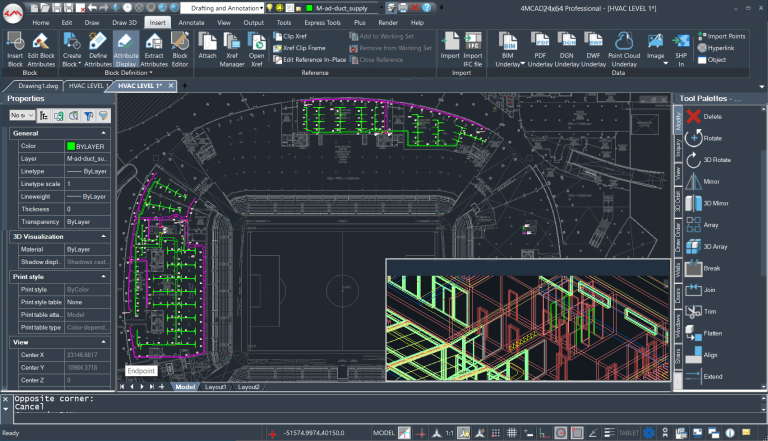The width and height of the screenshot is (768, 441).
Task: Click the Import IFC file icon
Action: click(x=473, y=43)
